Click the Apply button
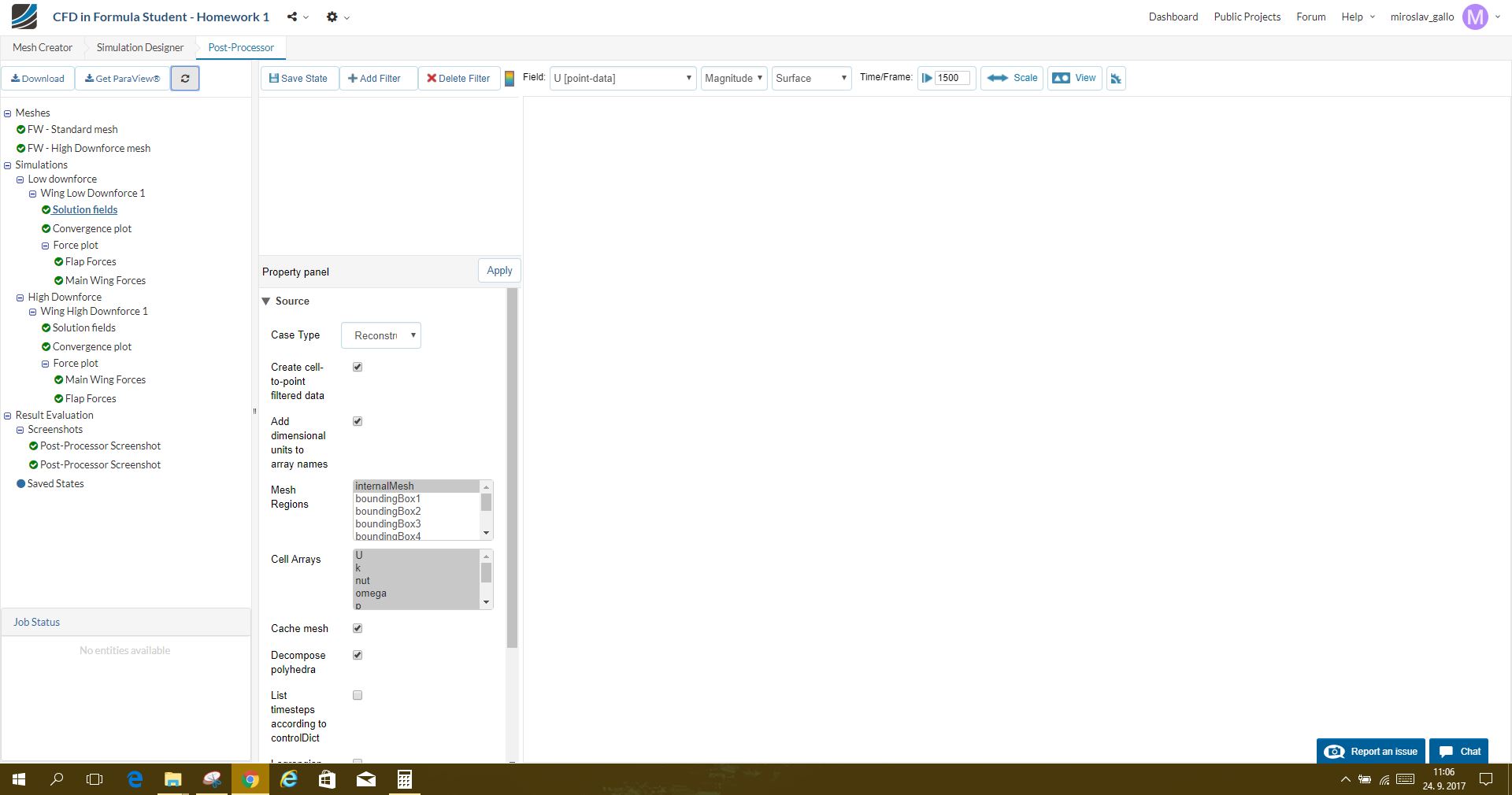 [x=499, y=271]
